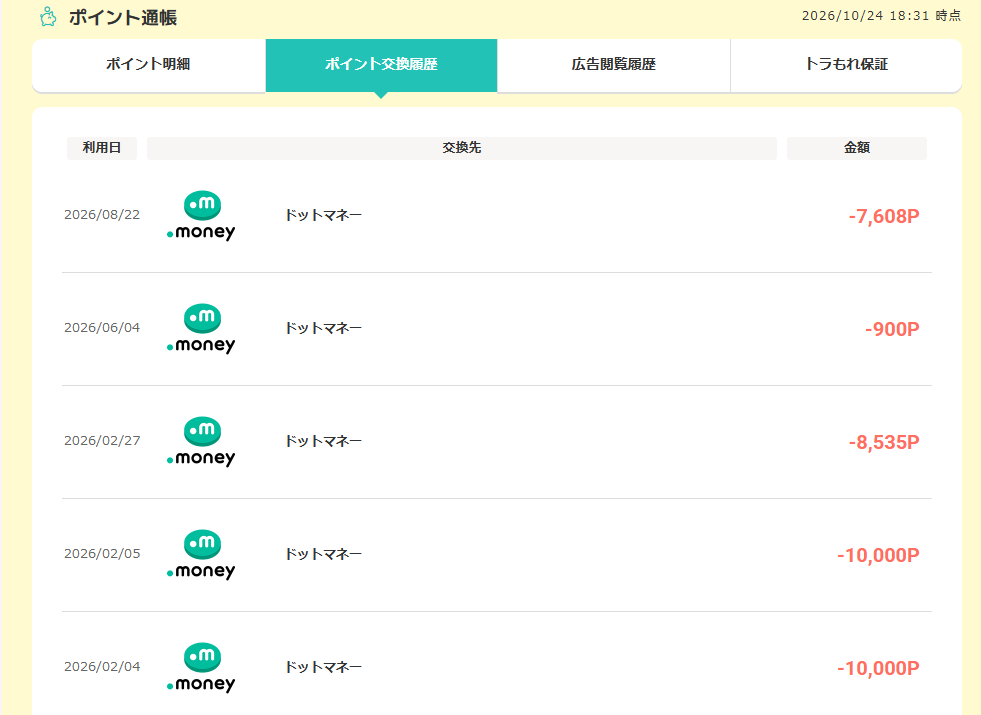The width and height of the screenshot is (981, 715).
Task: Click the .money logo in the 2026/02/27 row
Action: [x=201, y=442]
